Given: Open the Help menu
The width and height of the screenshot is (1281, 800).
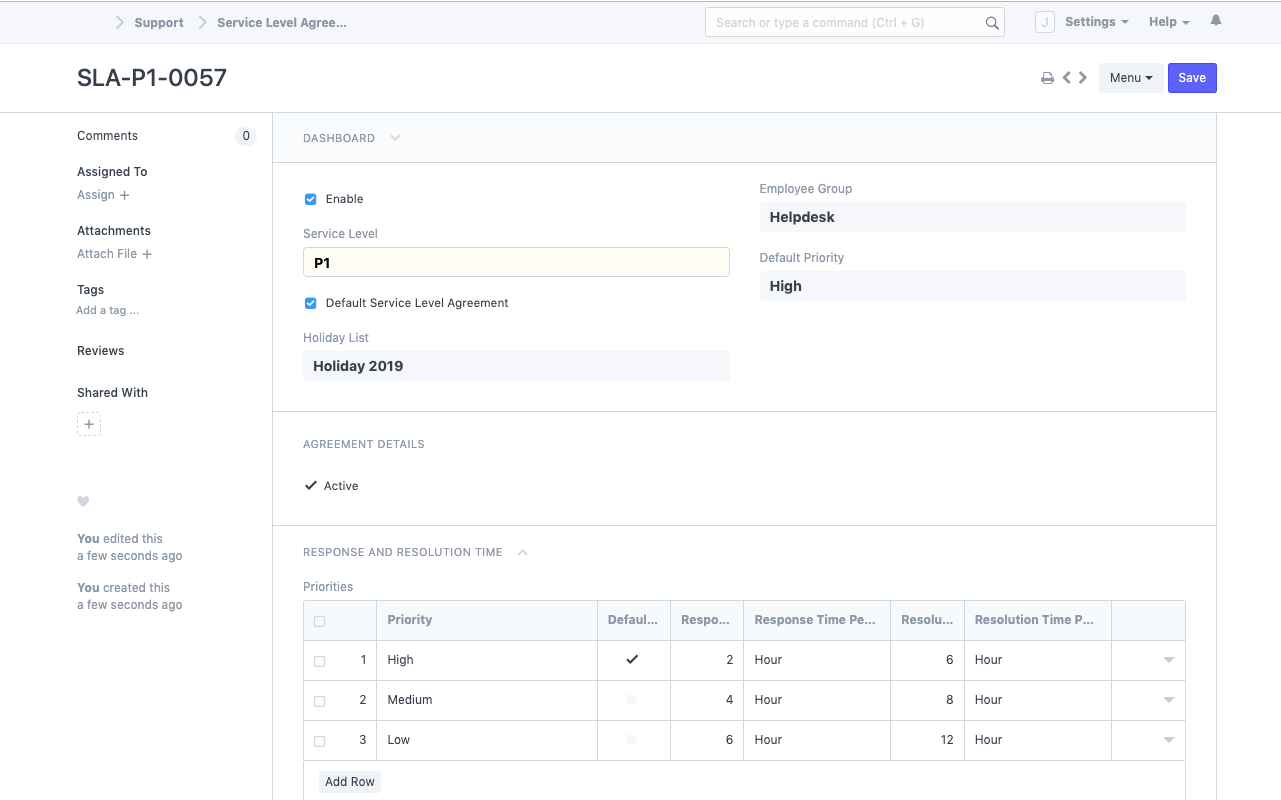Looking at the screenshot, I should [1168, 22].
